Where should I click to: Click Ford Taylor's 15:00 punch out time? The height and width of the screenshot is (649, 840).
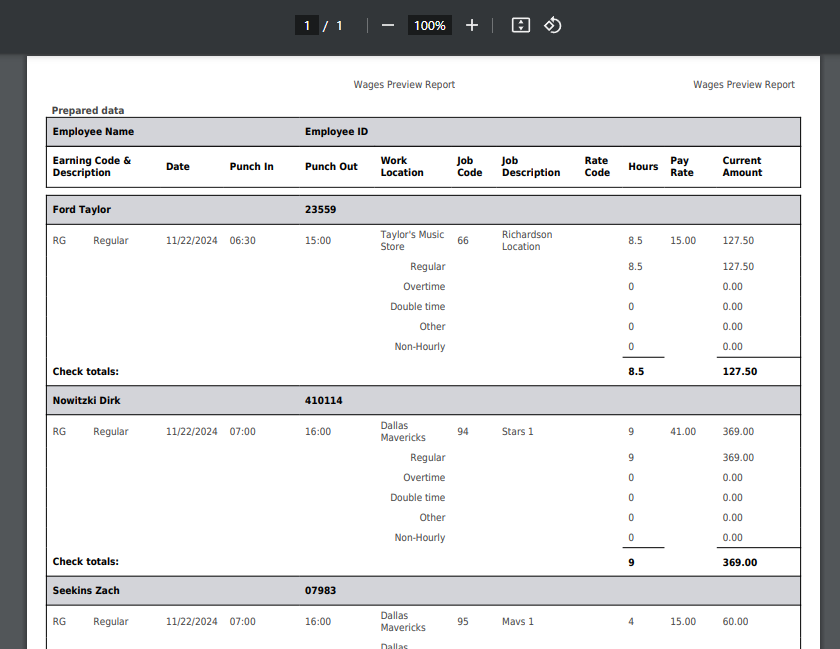(x=318, y=241)
